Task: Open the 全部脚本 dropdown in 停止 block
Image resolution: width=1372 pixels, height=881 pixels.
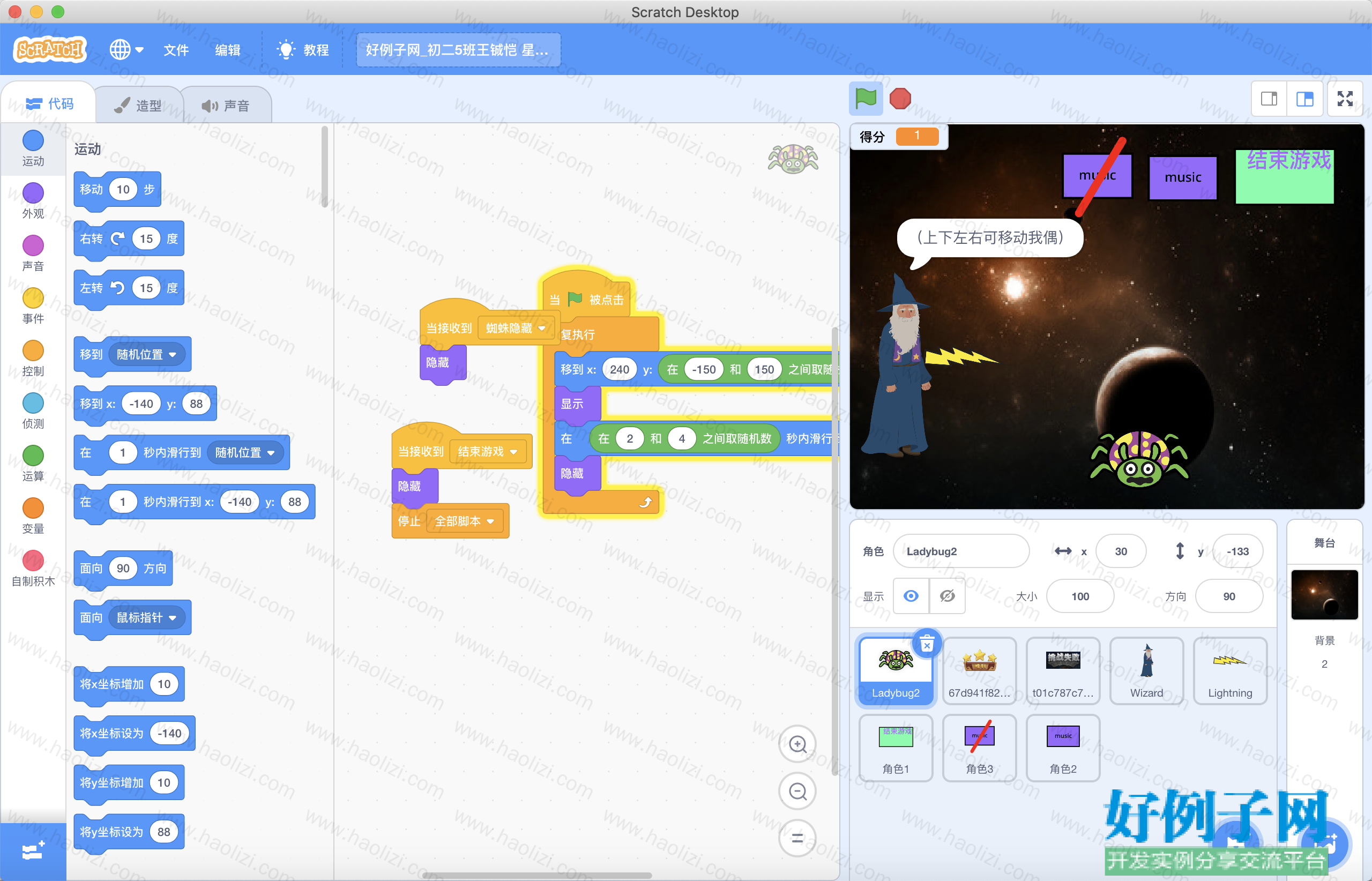Action: coord(465,521)
